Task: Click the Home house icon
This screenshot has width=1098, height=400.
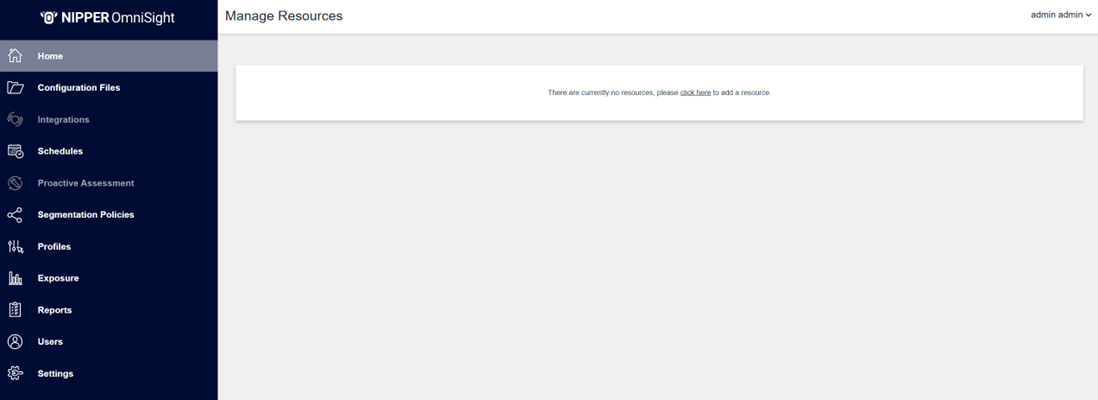Action: point(15,56)
